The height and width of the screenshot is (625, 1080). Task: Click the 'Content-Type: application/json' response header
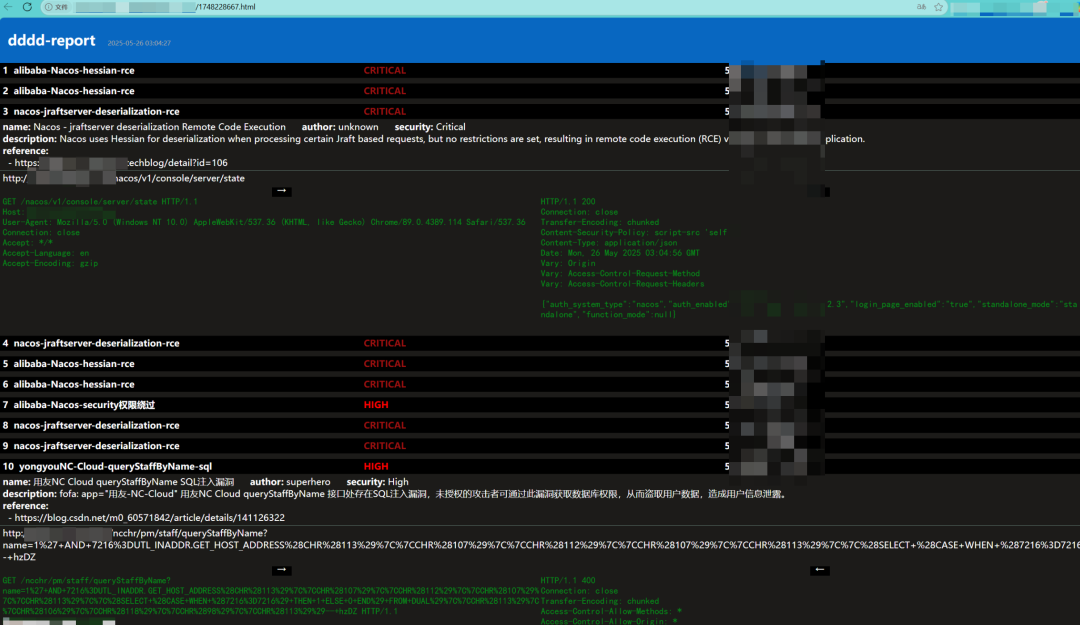(609, 243)
